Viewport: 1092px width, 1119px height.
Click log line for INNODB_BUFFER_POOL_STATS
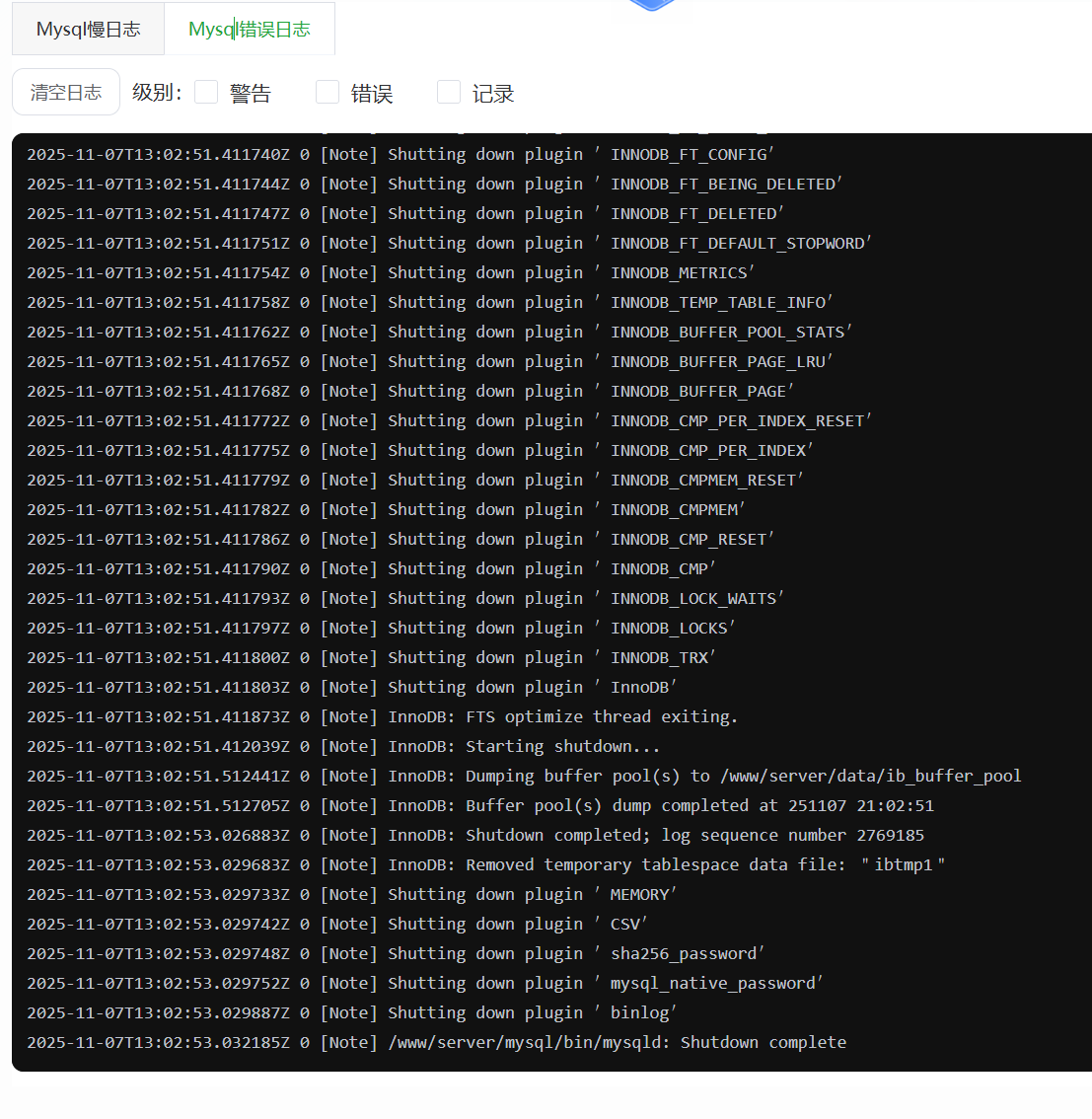[x=439, y=333]
